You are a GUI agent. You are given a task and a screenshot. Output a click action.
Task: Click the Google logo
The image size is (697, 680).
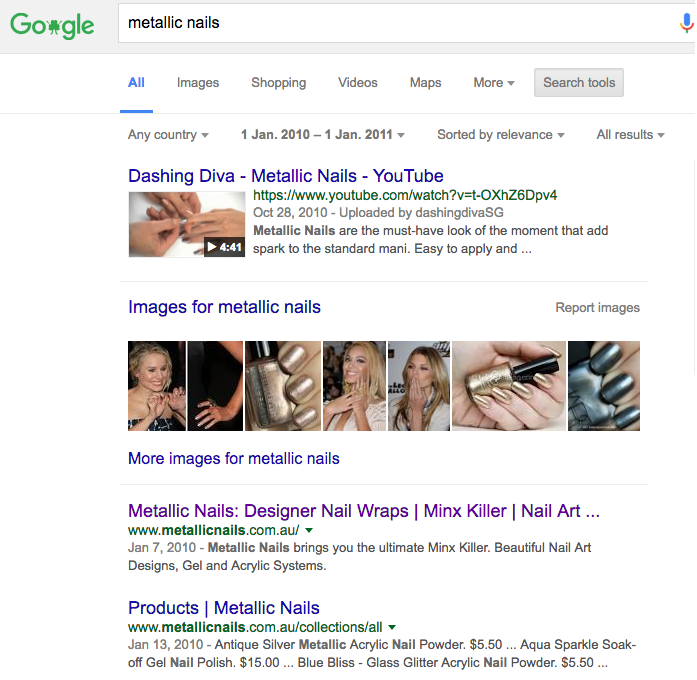pos(52,25)
